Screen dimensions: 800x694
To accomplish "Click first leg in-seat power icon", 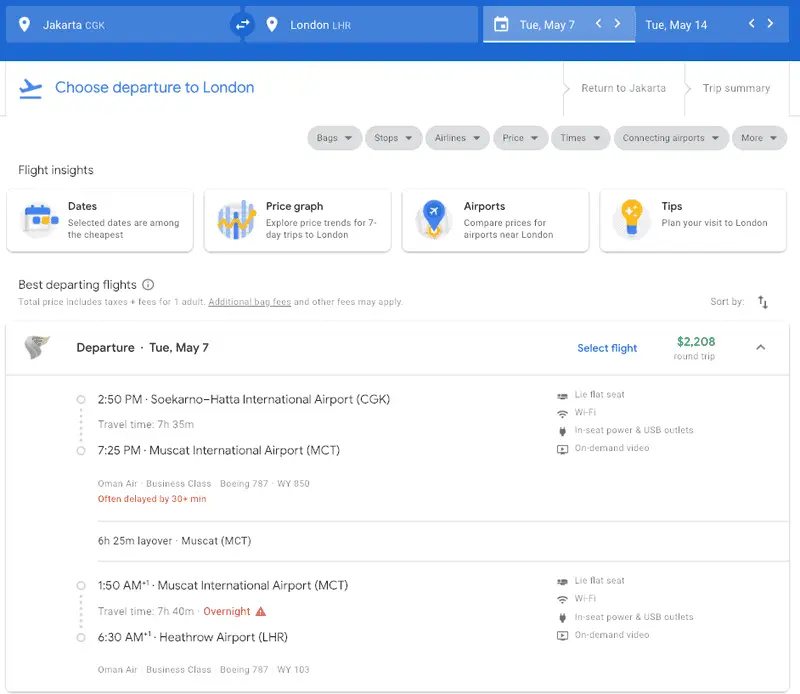I will pos(562,431).
